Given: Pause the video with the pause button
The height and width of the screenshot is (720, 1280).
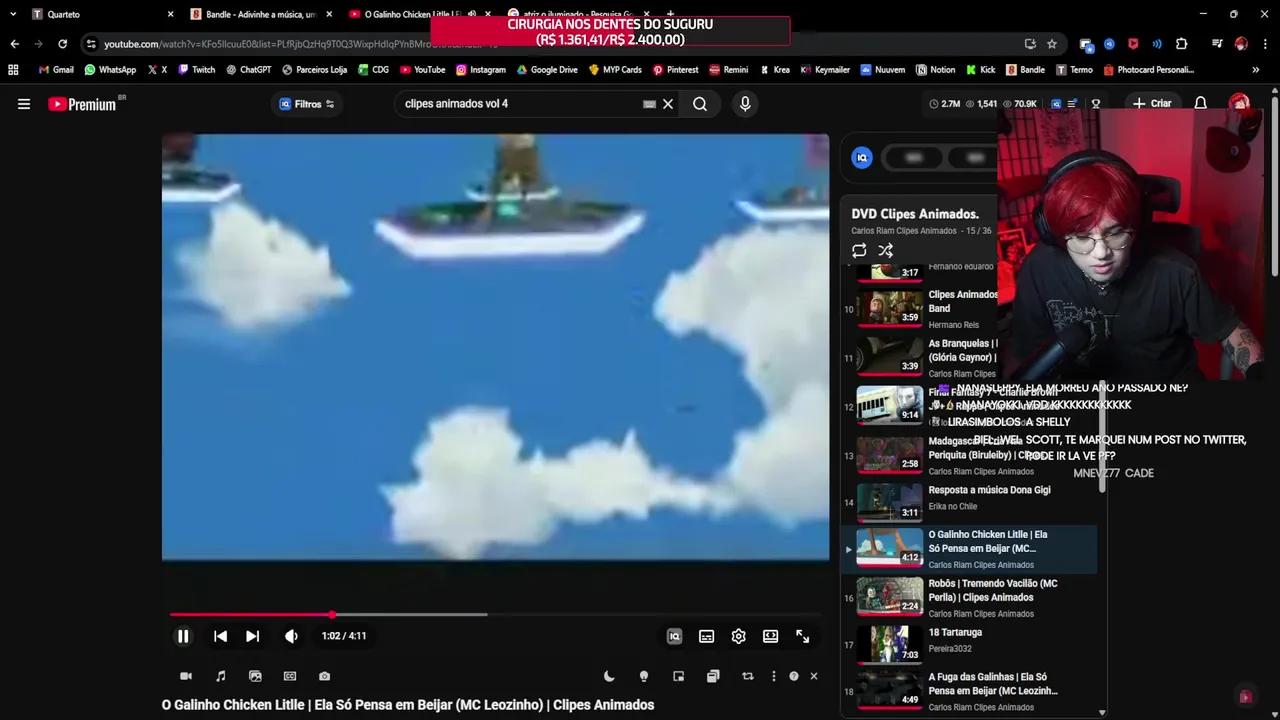Looking at the screenshot, I should click(x=183, y=636).
